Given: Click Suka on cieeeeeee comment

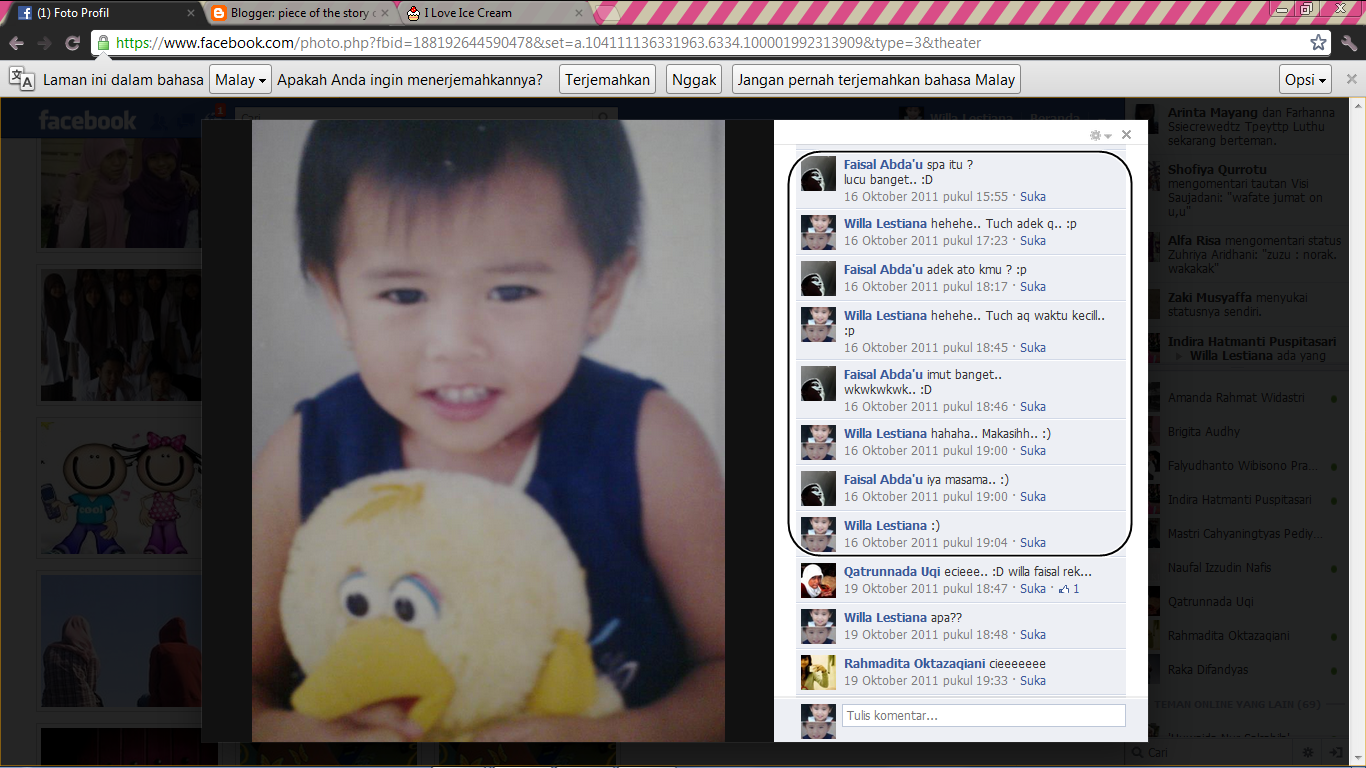Looking at the screenshot, I should click(x=1033, y=680).
